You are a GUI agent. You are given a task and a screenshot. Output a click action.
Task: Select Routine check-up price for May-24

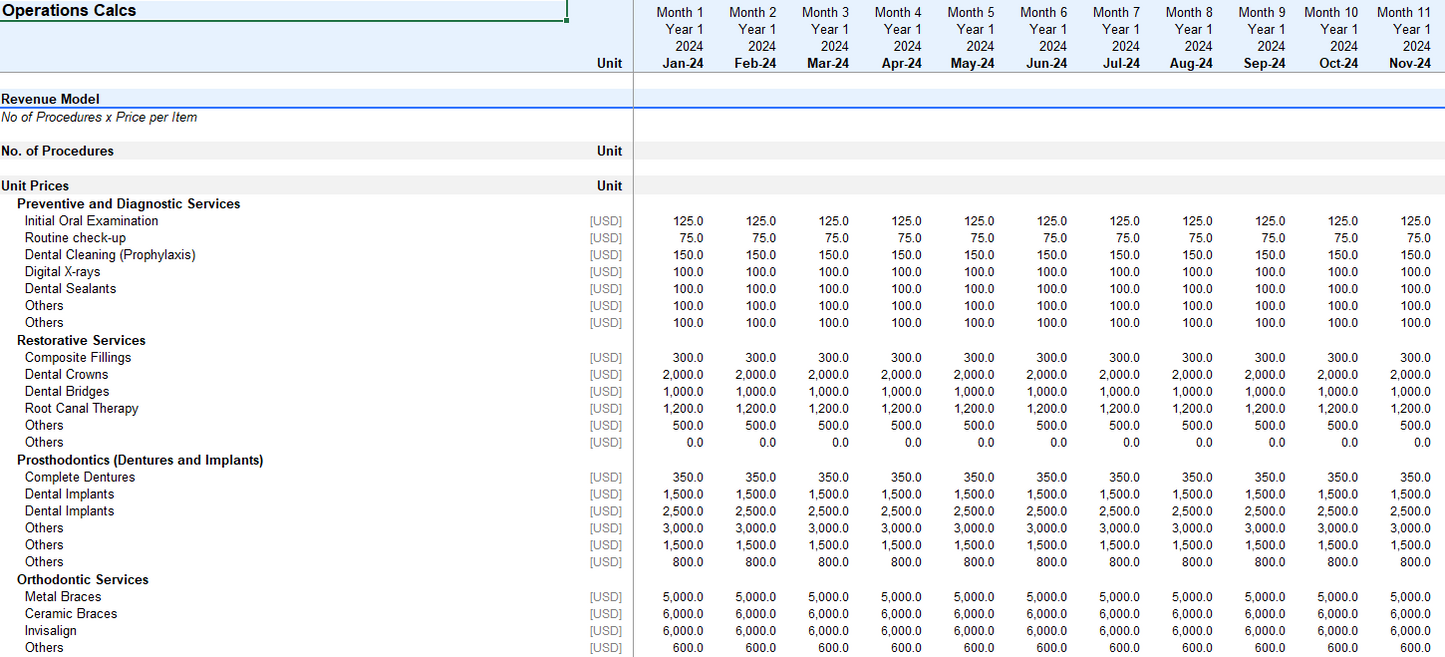pyautogui.click(x=982, y=238)
